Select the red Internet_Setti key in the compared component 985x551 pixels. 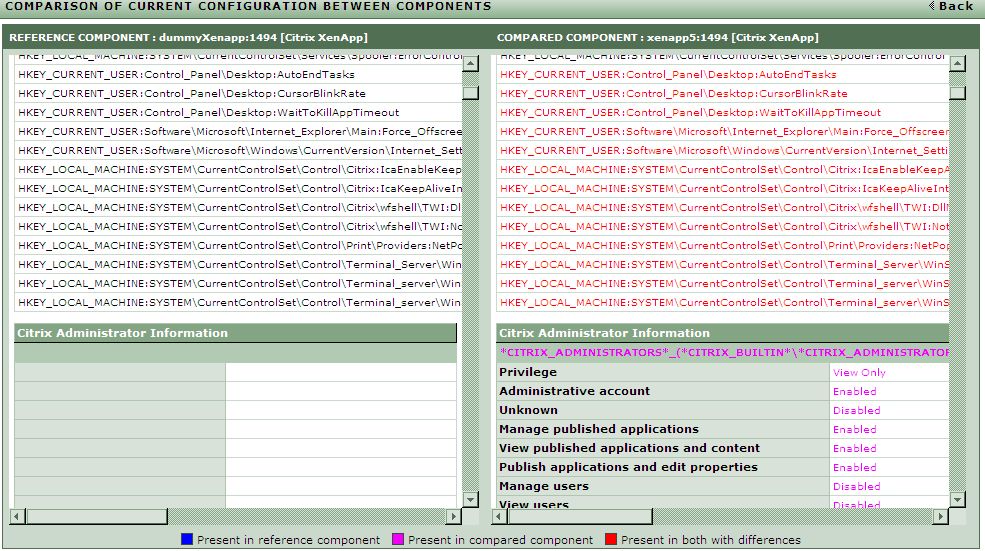[724, 150]
